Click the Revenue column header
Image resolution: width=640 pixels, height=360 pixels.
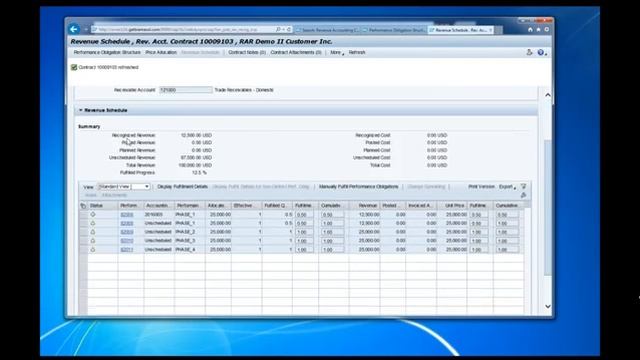click(x=364, y=206)
